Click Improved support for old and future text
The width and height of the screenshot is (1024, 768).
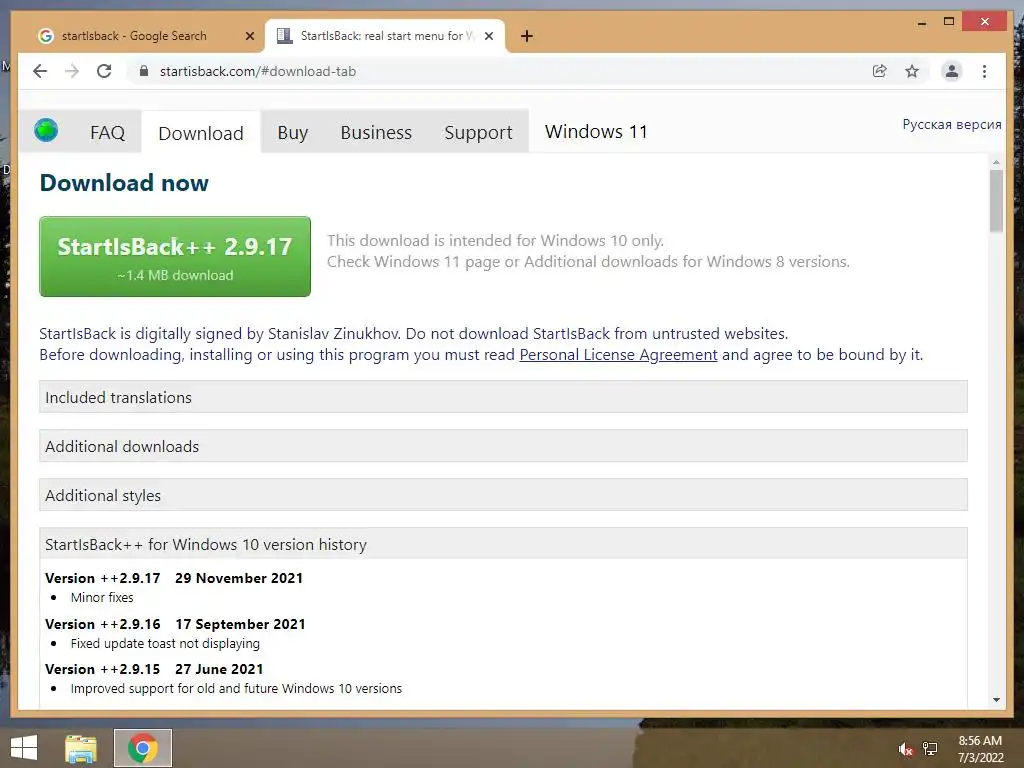click(x=236, y=688)
